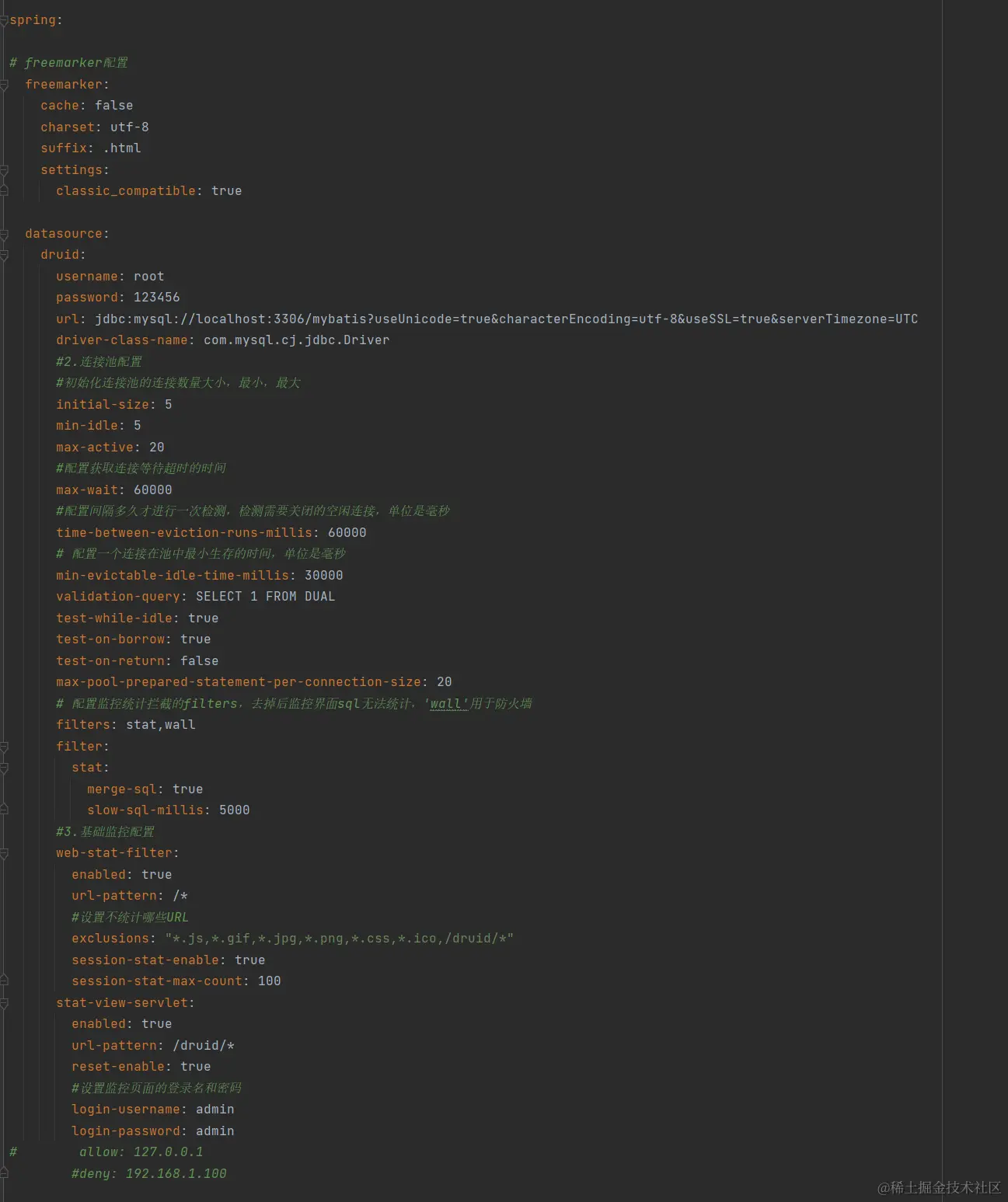Viewport: 1008px width, 1202px height.
Task: Click the 'utf-8' charset value
Action: pyautogui.click(x=129, y=127)
